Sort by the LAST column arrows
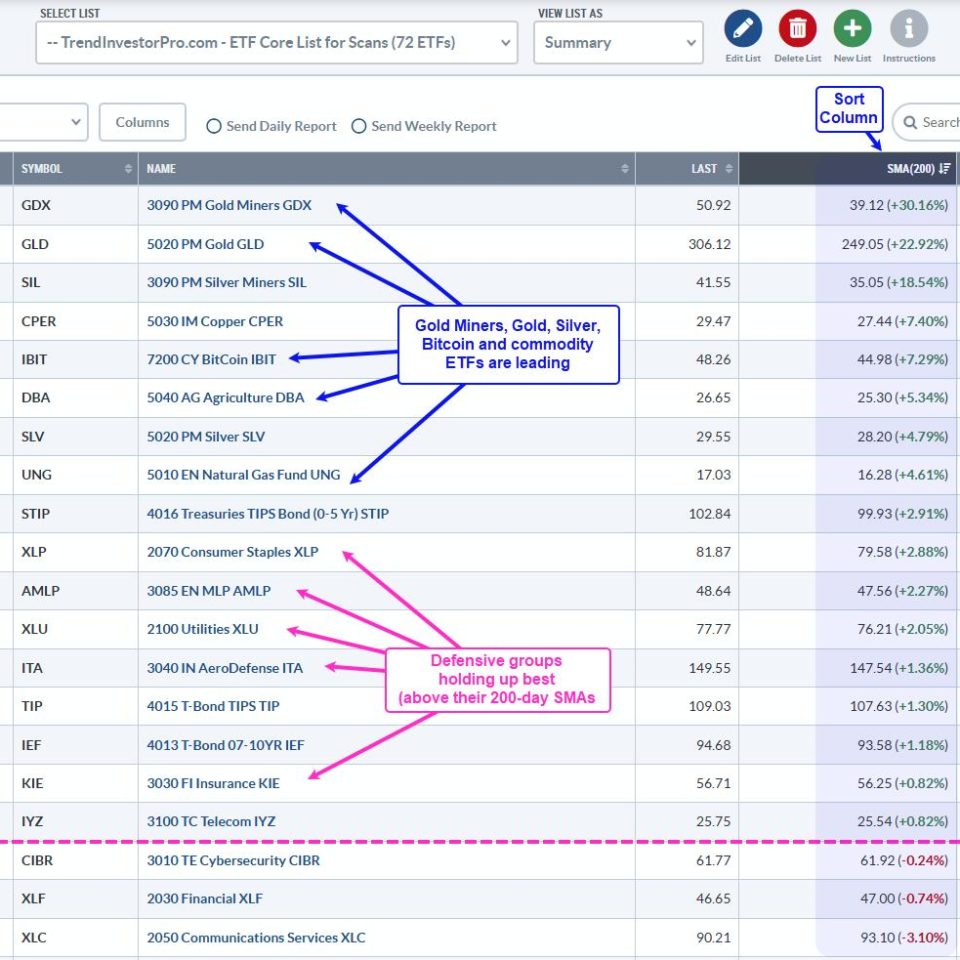 729,169
